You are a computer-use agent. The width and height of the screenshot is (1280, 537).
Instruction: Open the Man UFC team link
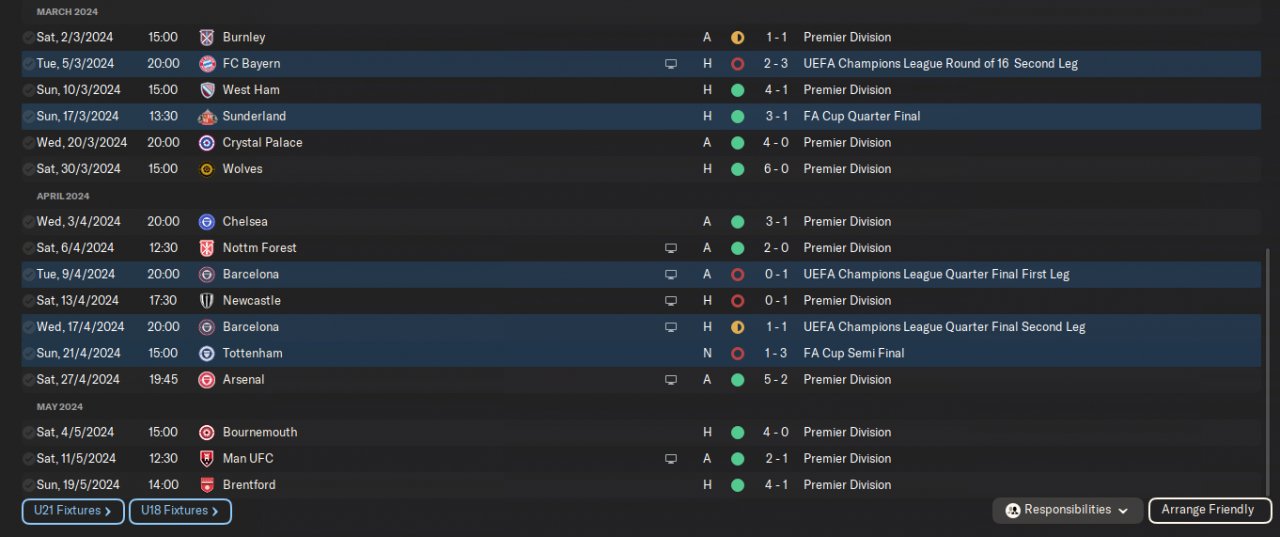click(247, 459)
